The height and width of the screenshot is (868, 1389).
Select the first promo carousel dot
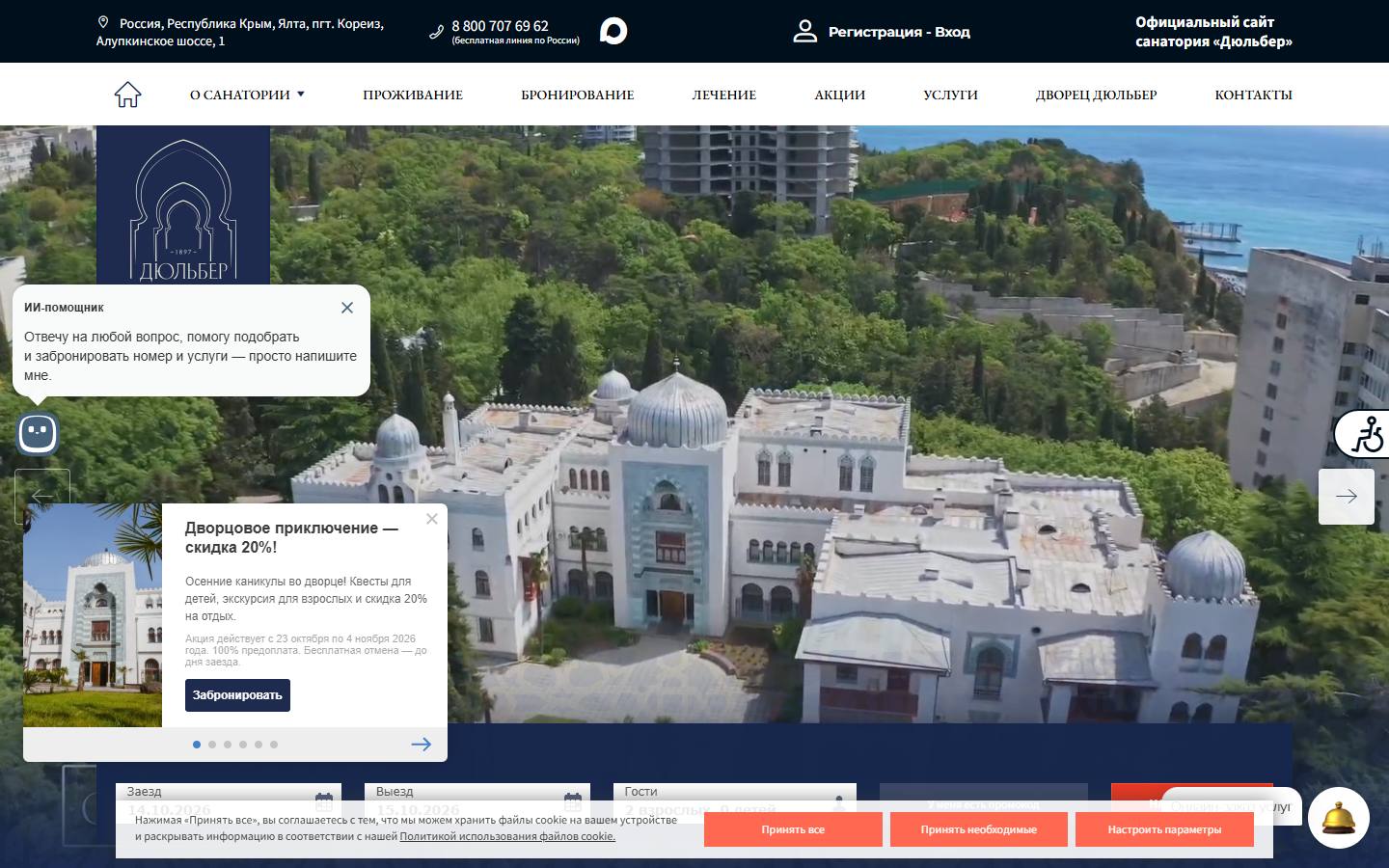[x=197, y=745]
